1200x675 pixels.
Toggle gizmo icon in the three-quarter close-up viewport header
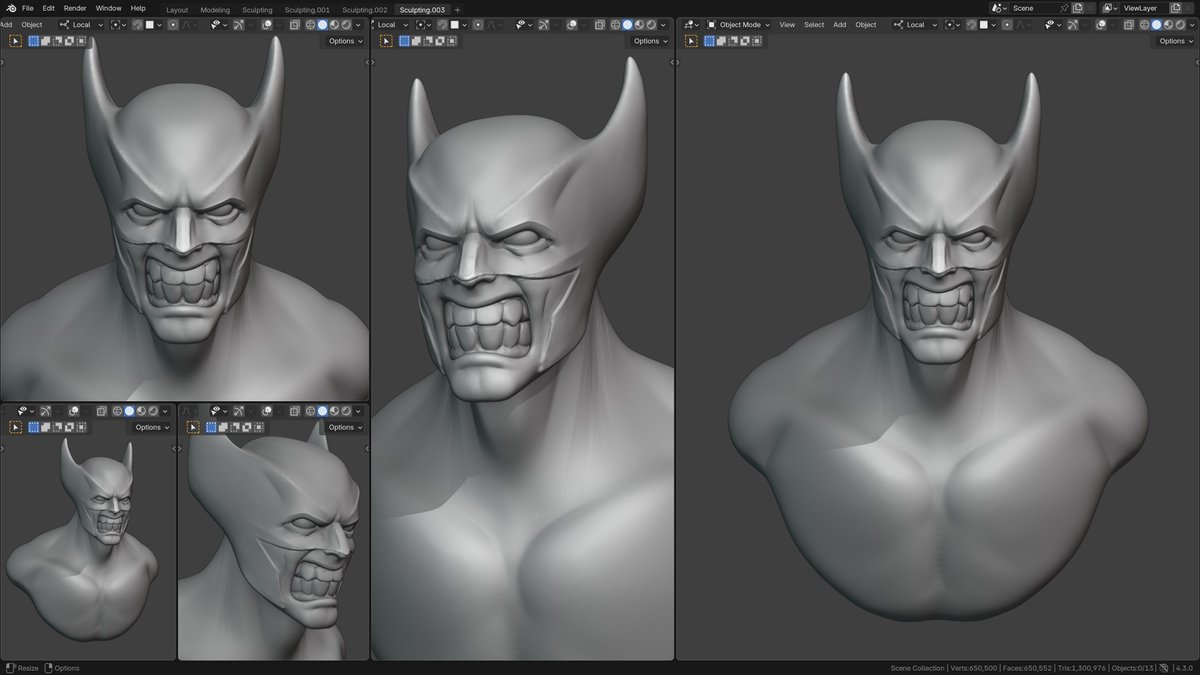coord(544,25)
